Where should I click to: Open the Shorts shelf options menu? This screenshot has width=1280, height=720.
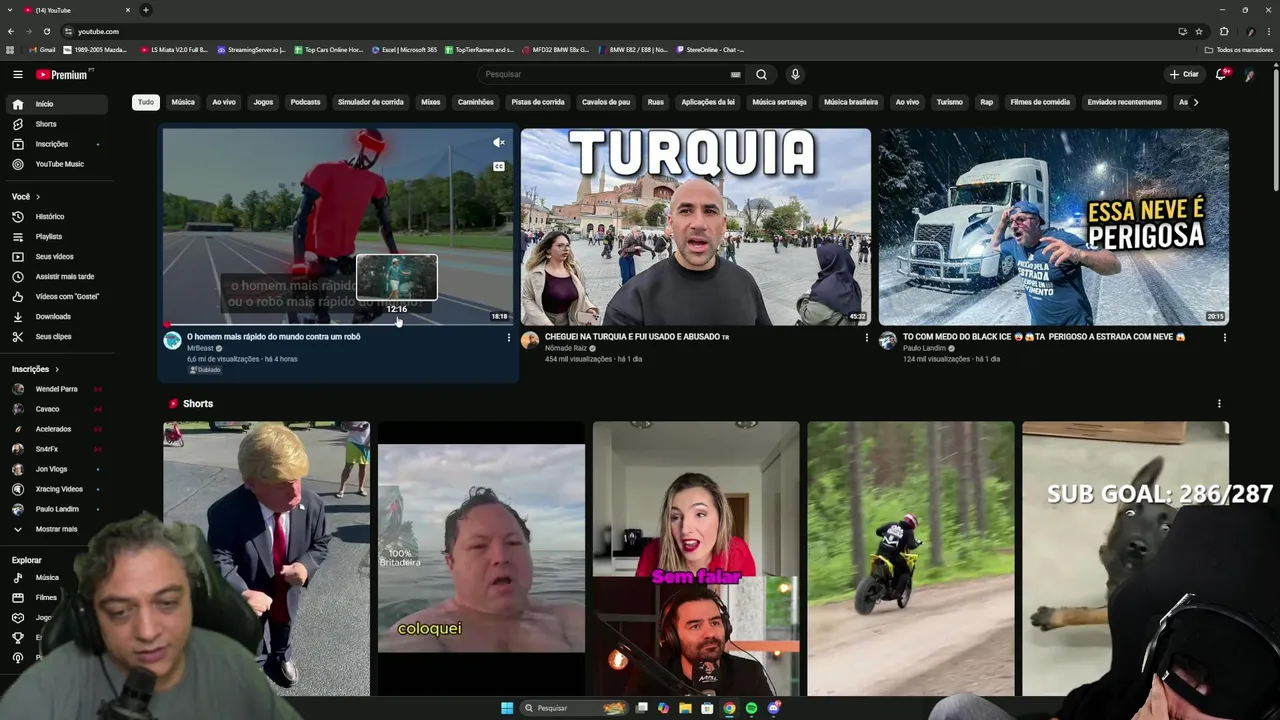(1218, 403)
